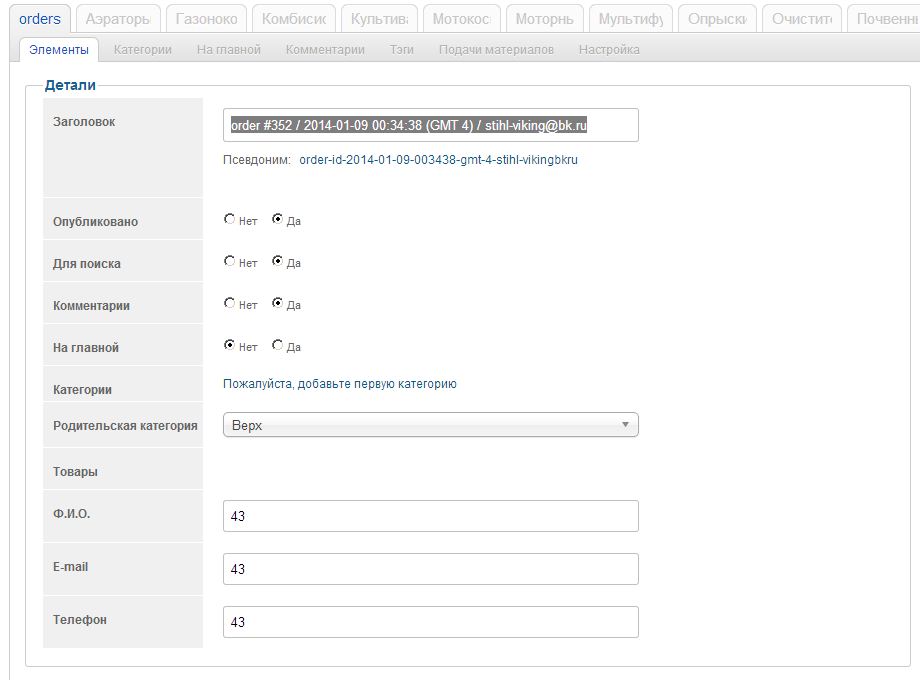920x680 pixels.
Task: Open the Комментарии sub-tab
Action: (324, 49)
